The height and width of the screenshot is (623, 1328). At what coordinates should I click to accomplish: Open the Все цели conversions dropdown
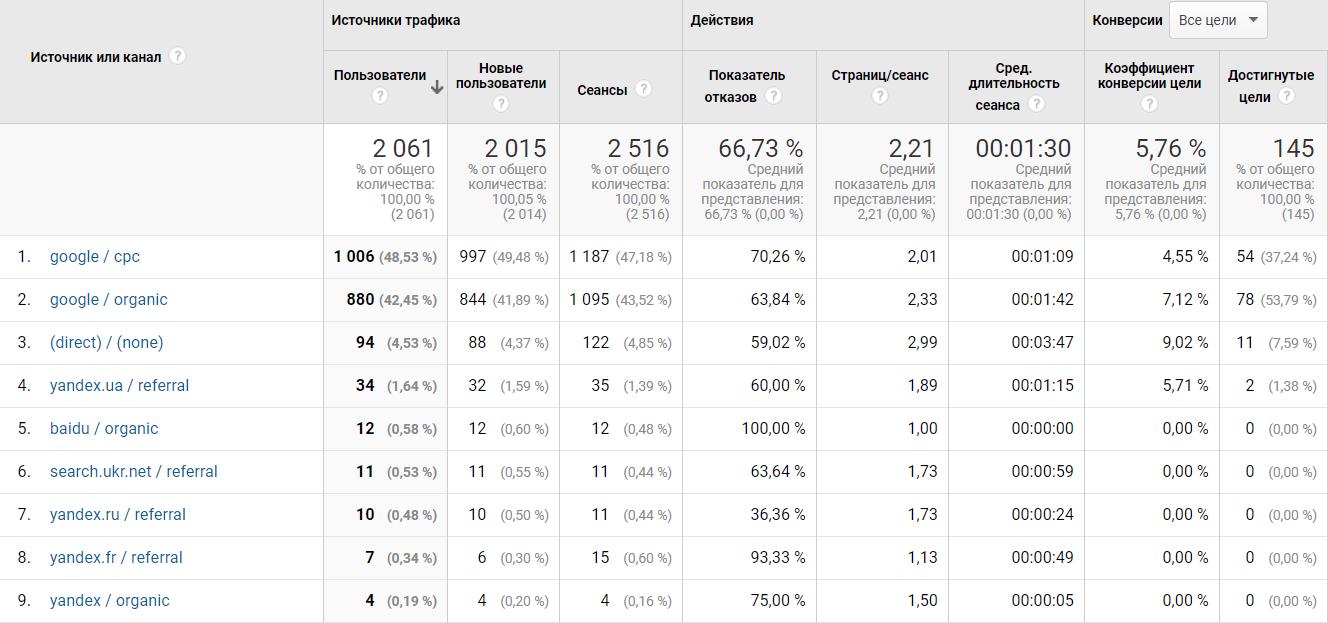coord(1218,20)
